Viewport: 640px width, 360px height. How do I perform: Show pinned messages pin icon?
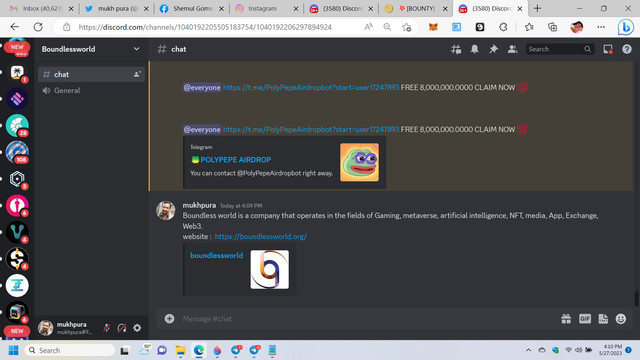click(x=493, y=49)
